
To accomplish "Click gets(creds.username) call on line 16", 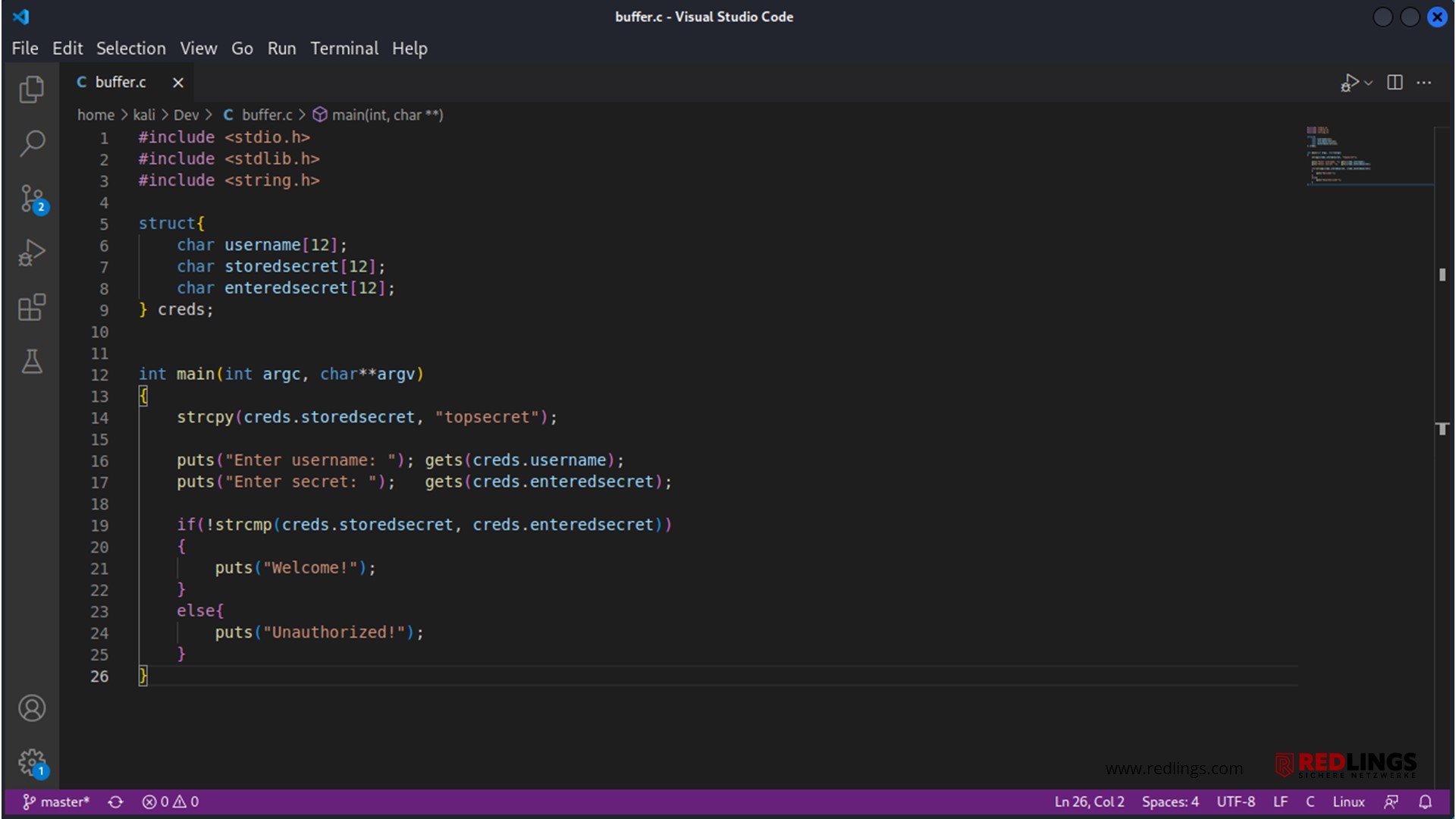I will coord(524,460).
